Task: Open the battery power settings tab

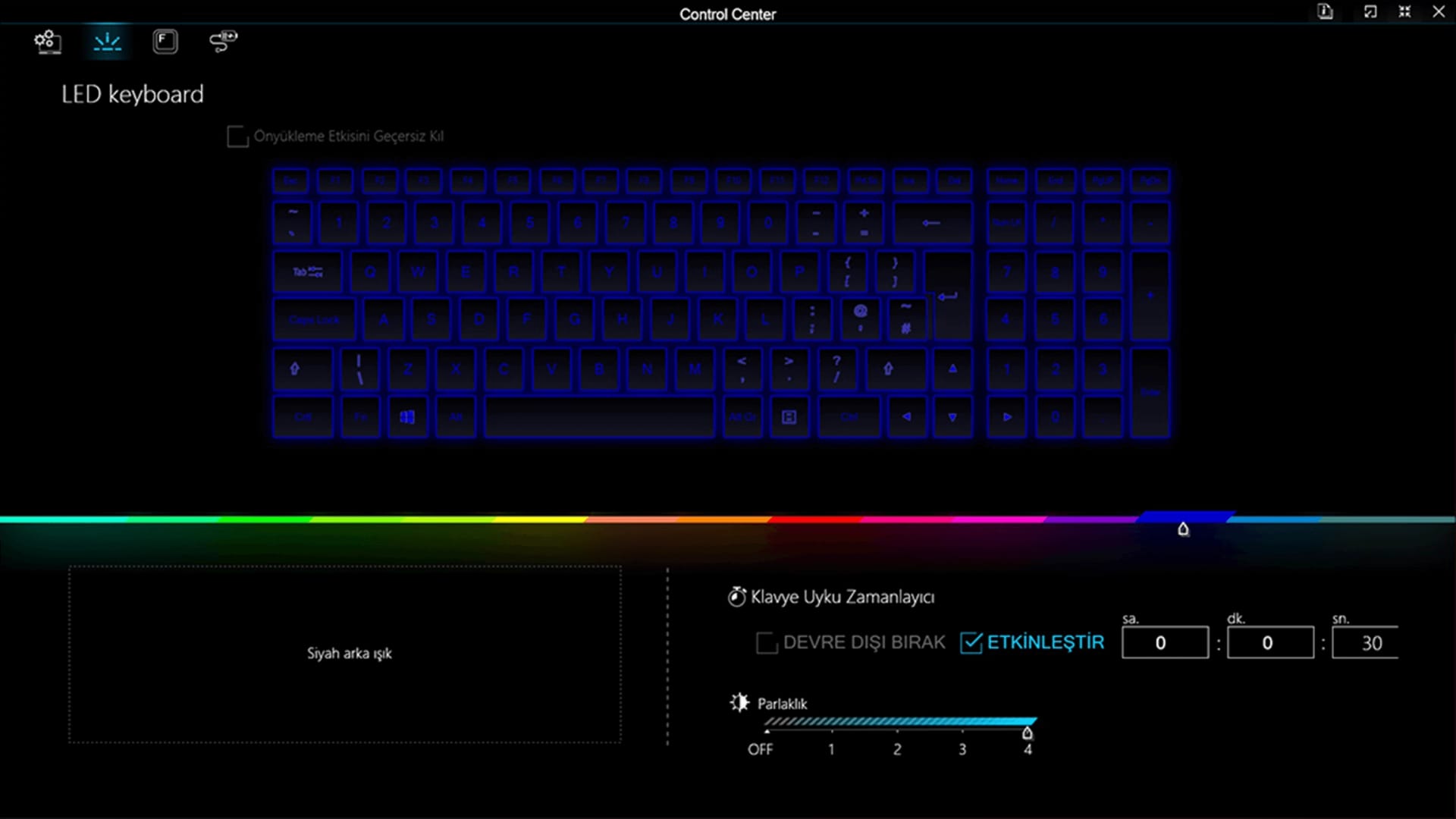Action: pos(223,42)
